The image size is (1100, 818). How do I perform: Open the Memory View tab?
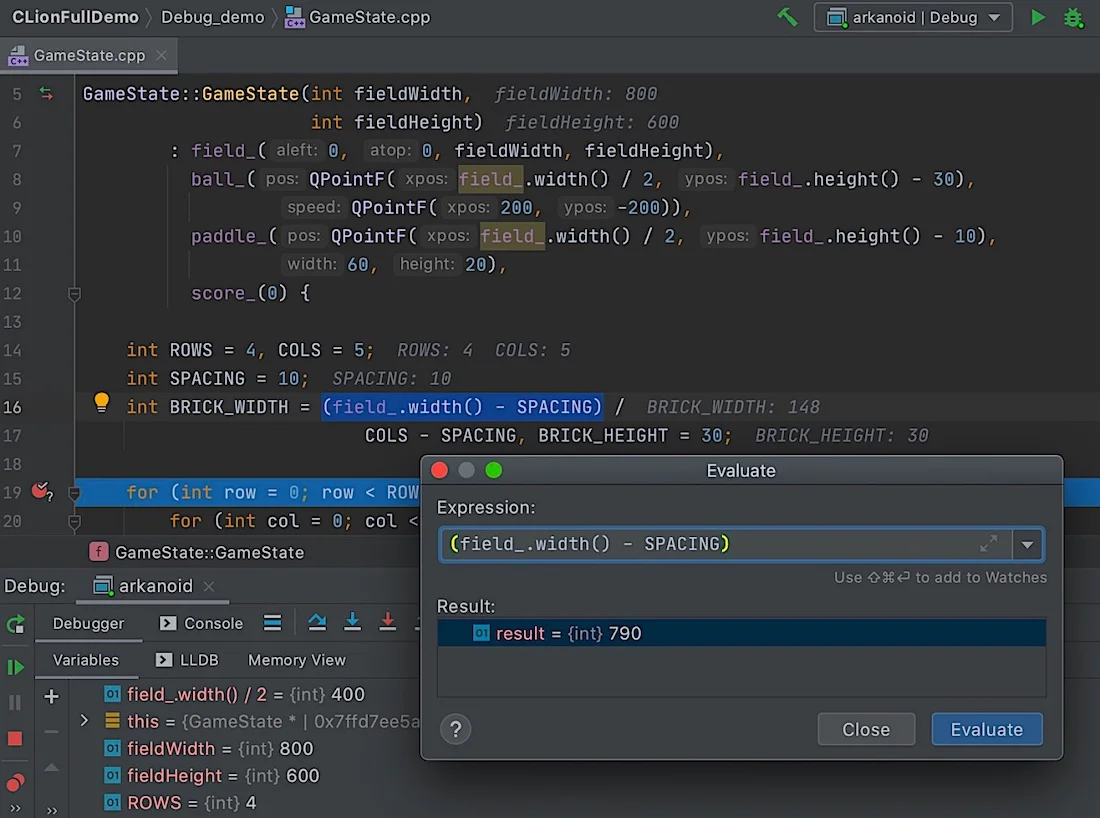point(297,660)
